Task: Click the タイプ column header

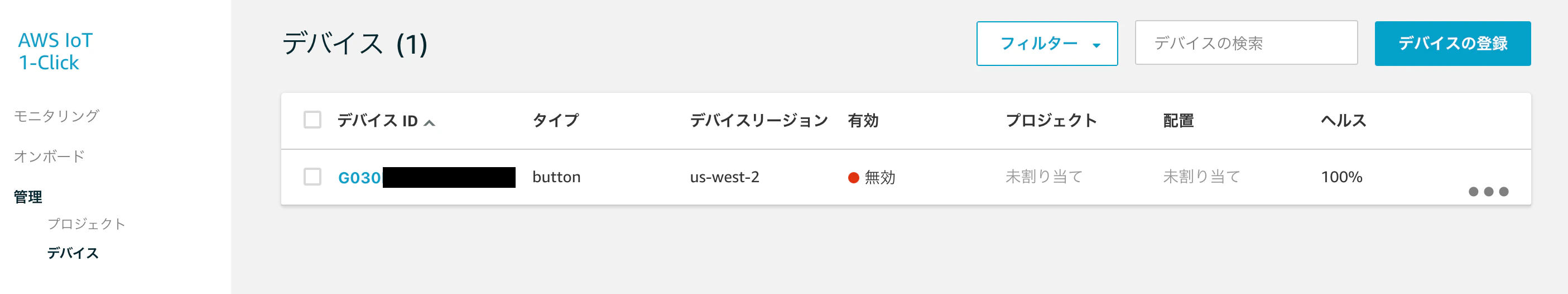Action: pos(555,120)
